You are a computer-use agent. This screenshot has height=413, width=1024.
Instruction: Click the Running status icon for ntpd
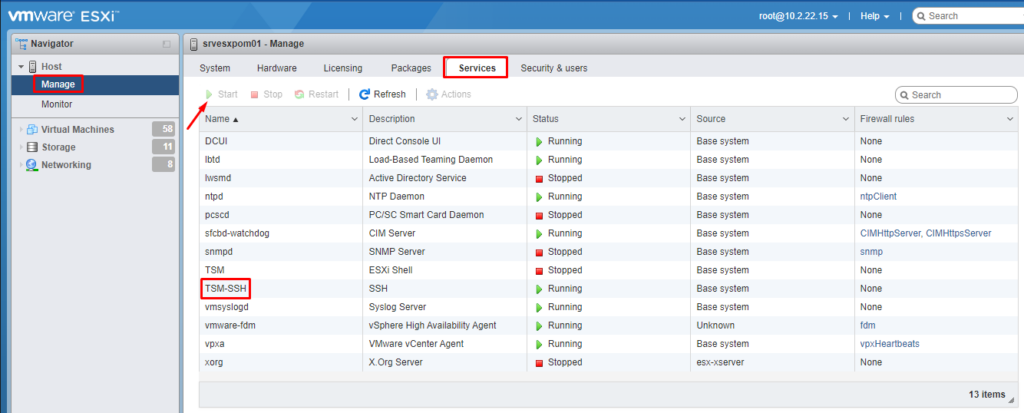[x=539, y=196]
